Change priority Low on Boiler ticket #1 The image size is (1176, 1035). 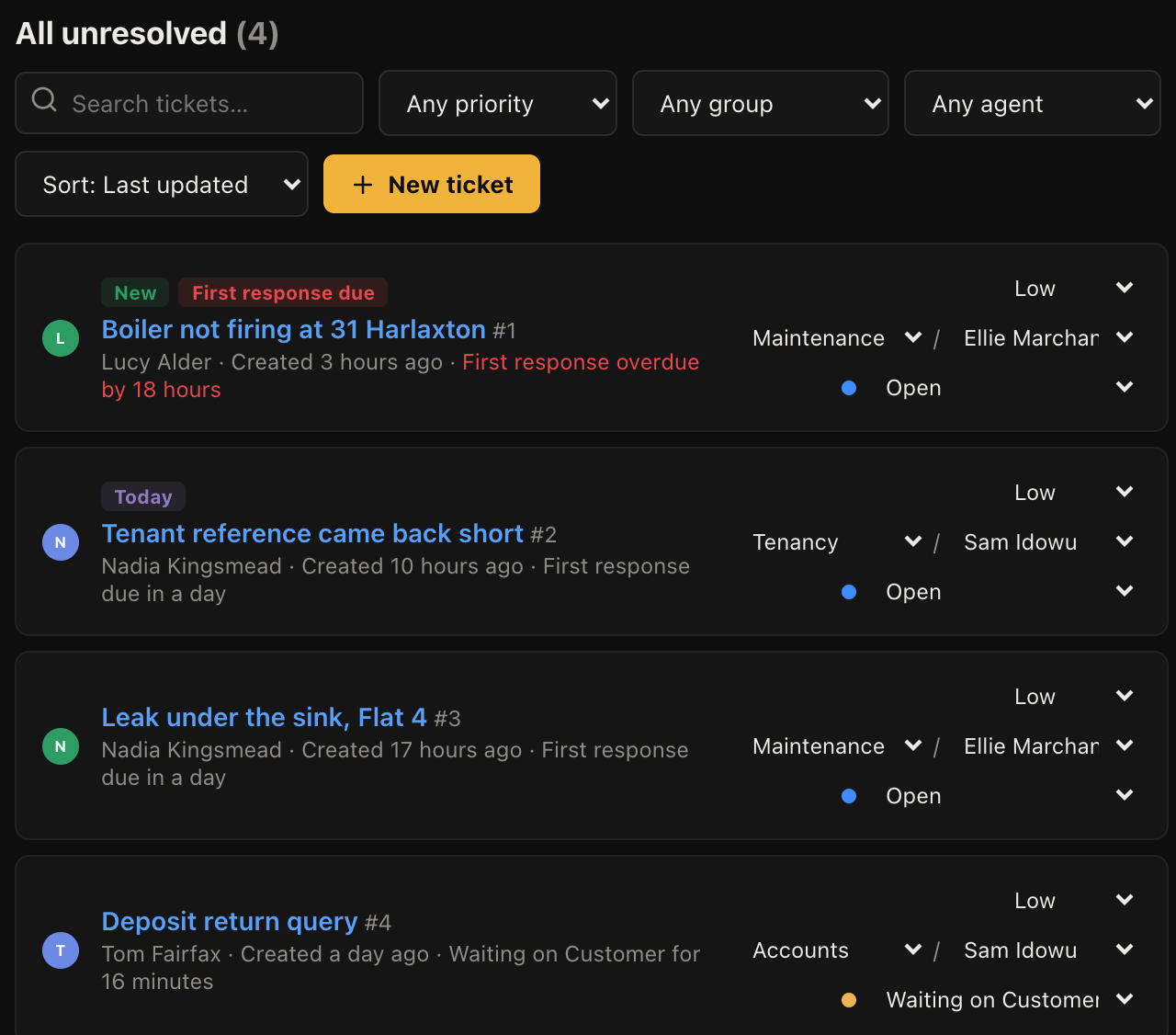(1073, 289)
